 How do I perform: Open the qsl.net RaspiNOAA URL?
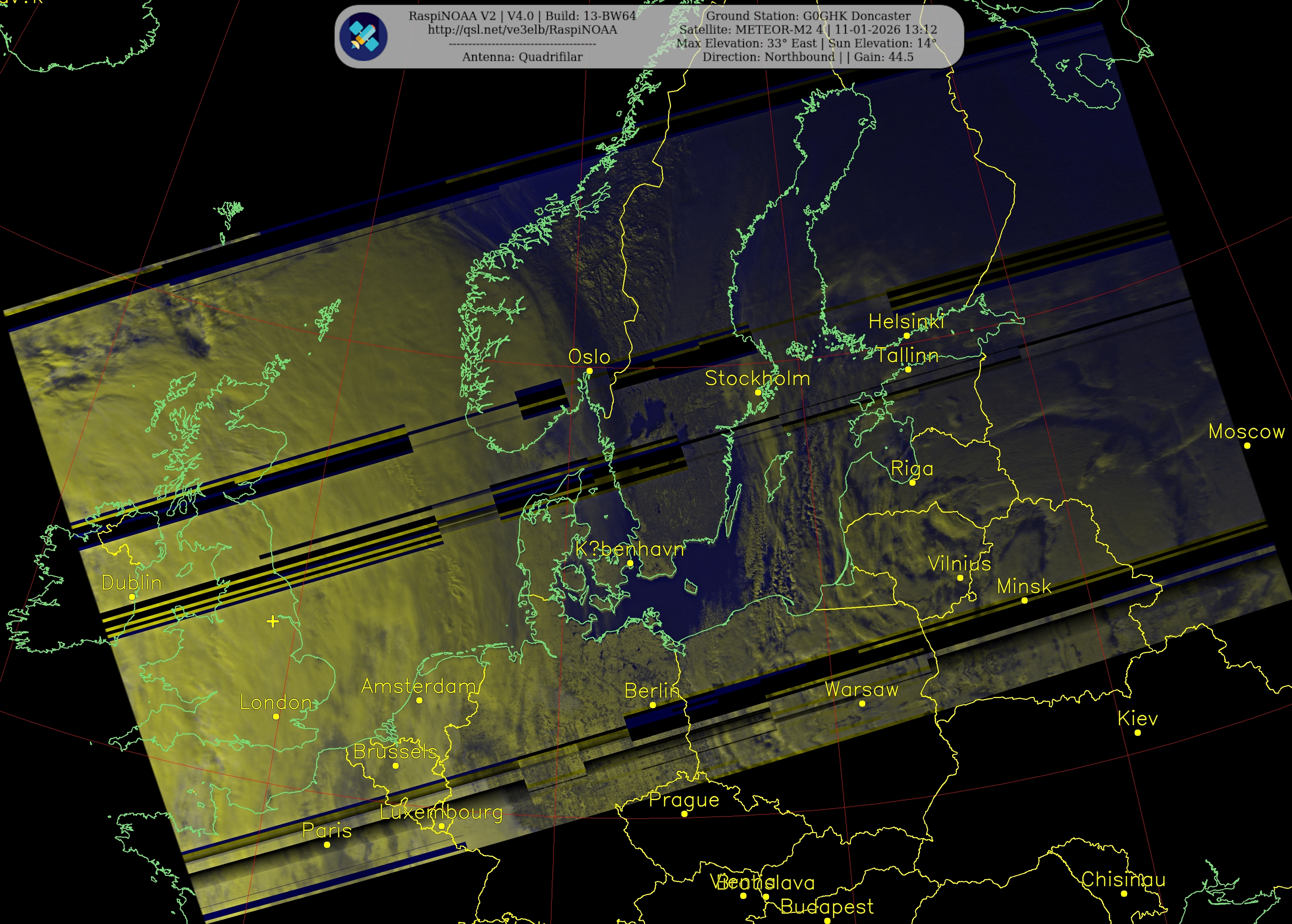click(x=522, y=29)
